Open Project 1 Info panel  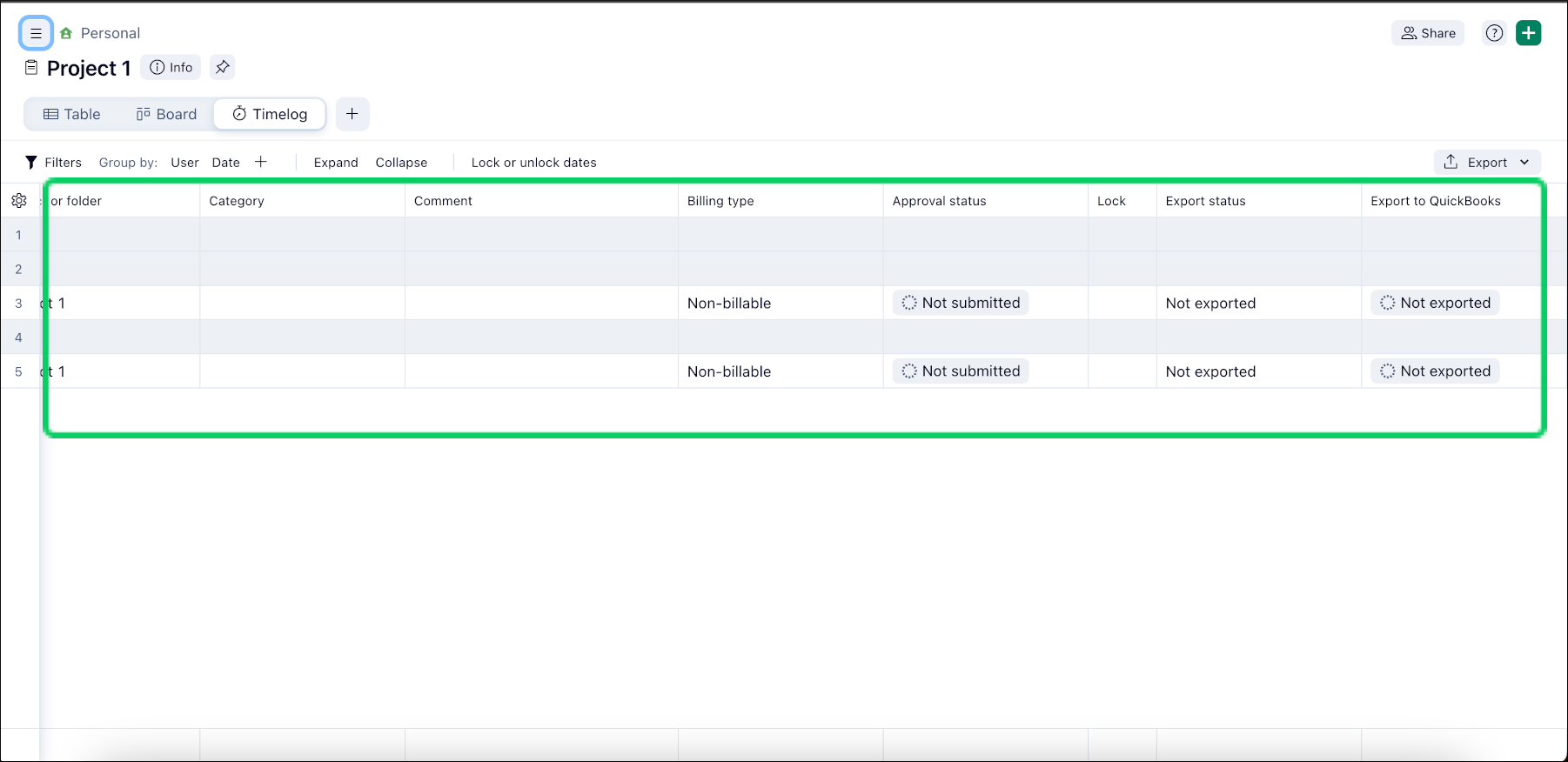171,67
